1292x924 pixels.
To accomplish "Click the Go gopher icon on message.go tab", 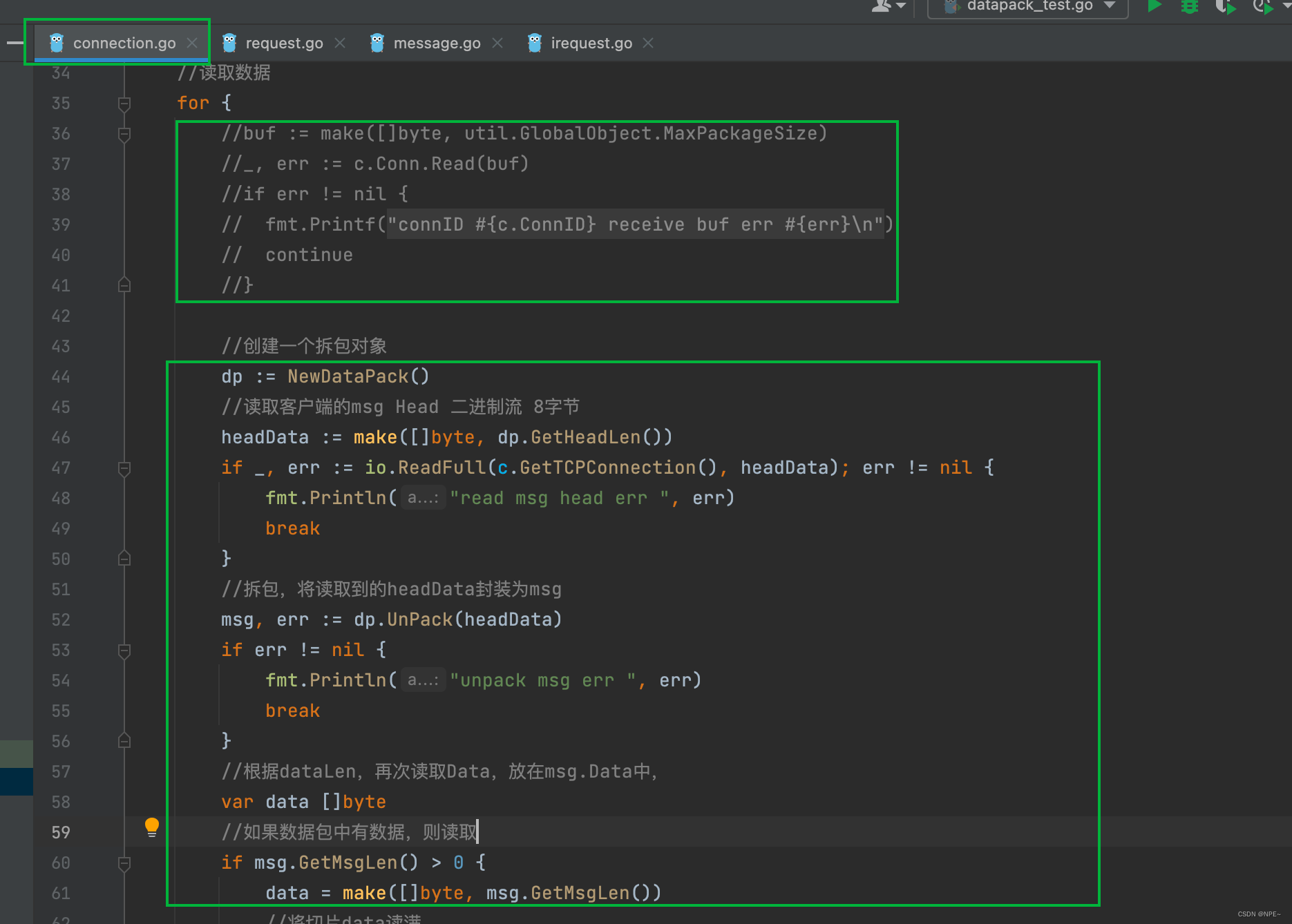I will tap(377, 43).
